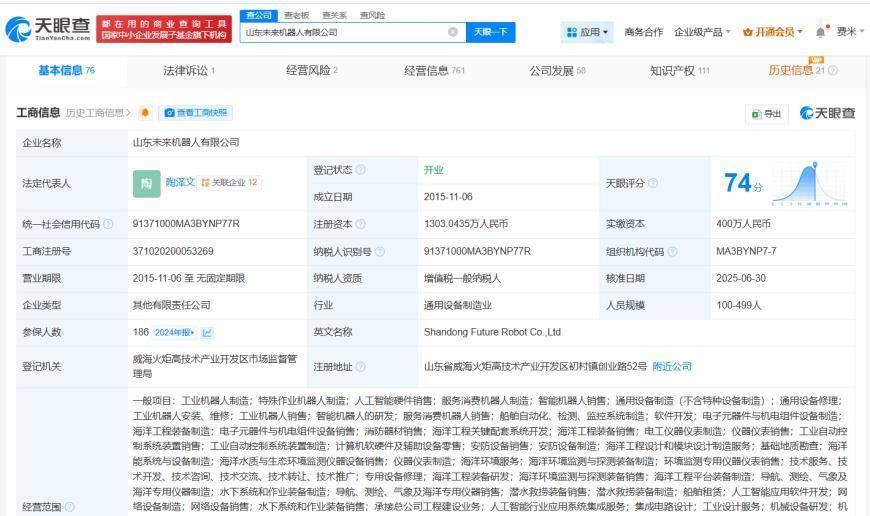Screen dimensions: 870x516
Task: Clear the search box text
Action: coord(453,32)
